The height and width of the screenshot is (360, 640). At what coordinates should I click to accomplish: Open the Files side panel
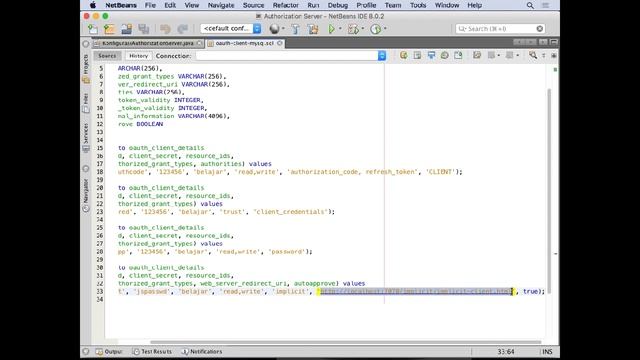pos(86,103)
